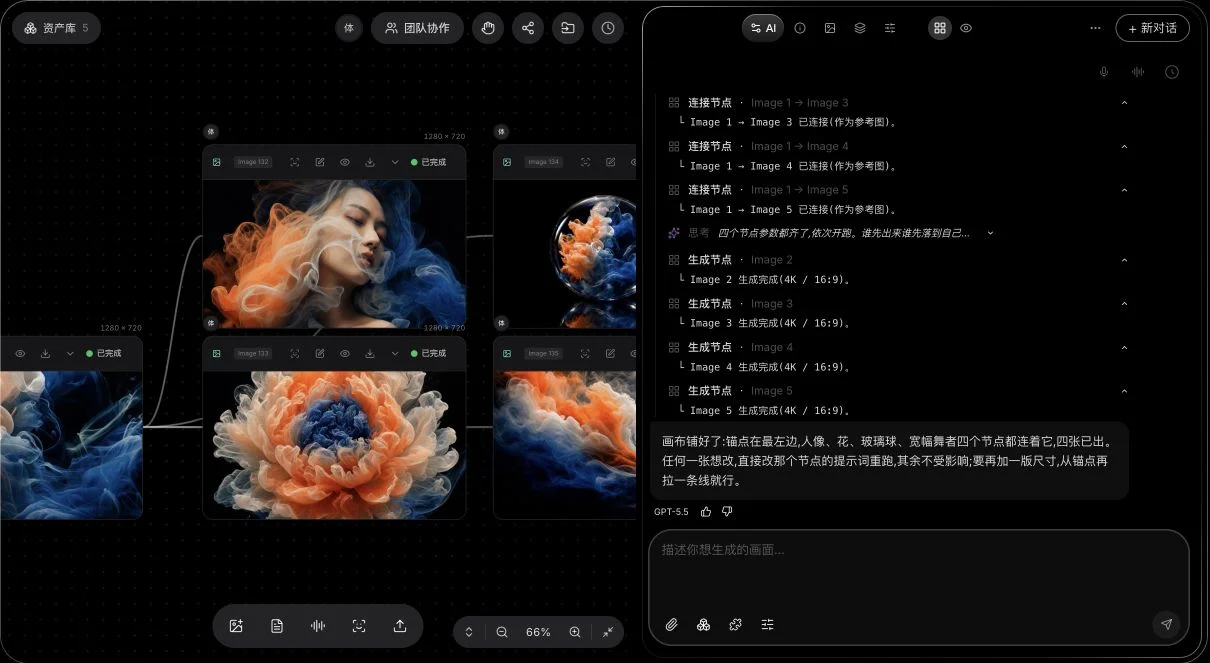This screenshot has width=1210, height=663.
Task: Click the Image 133 node label
Action: [253, 353]
